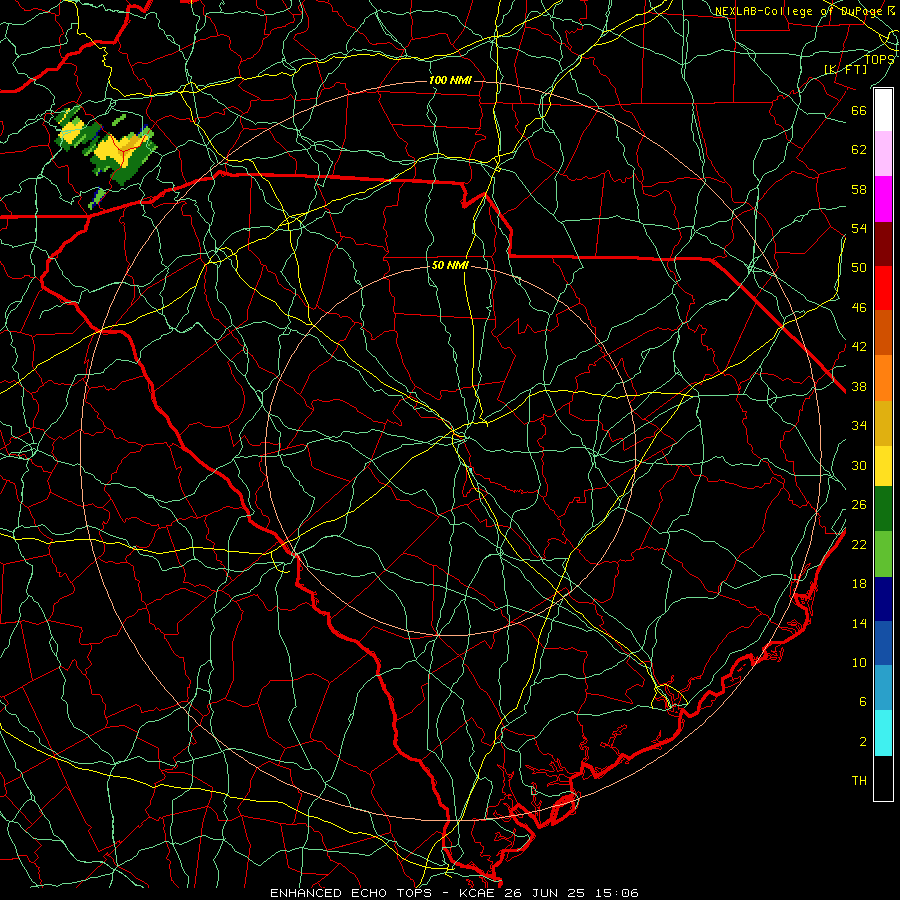Click the burnt orange-brown legend swatch
This screenshot has width=900, height=900.
pos(883,333)
